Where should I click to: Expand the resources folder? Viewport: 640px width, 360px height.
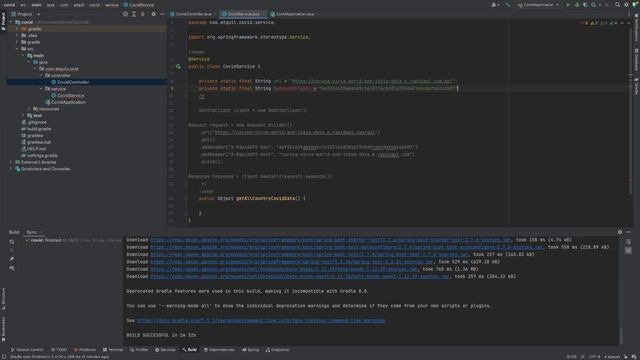29,109
